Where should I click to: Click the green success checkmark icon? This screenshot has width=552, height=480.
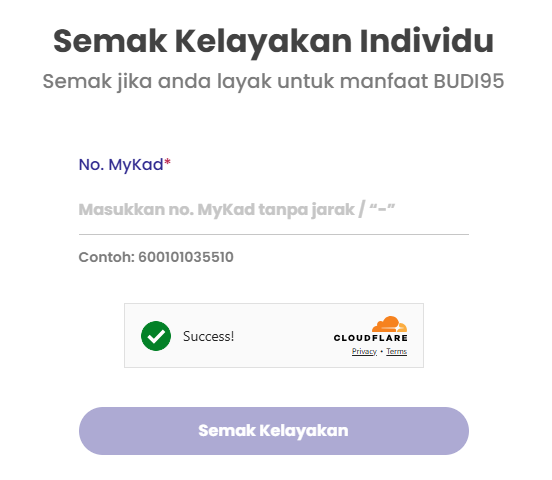click(x=156, y=336)
